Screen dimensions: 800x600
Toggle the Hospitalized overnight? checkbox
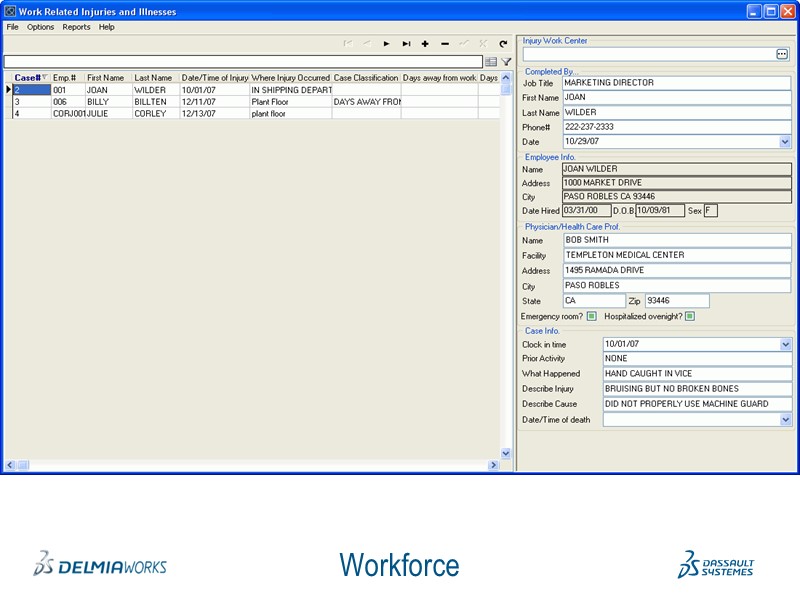tap(688, 316)
